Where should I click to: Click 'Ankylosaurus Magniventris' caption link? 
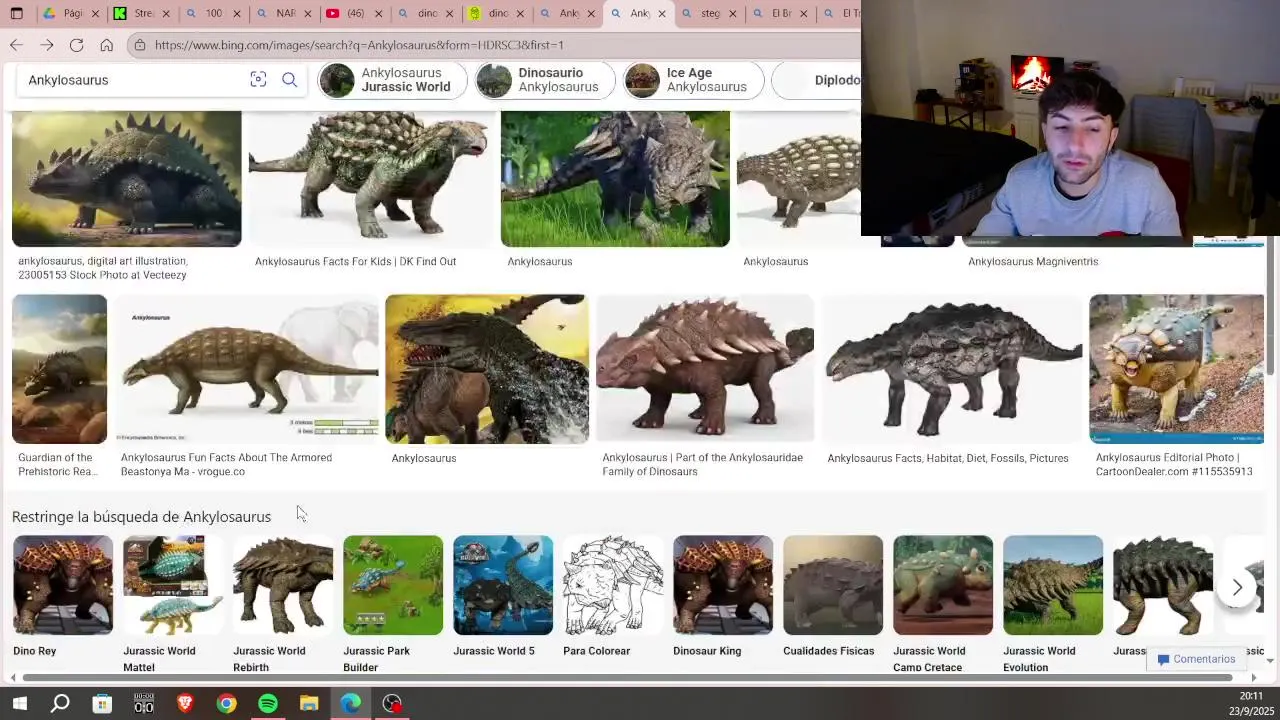coord(1033,262)
